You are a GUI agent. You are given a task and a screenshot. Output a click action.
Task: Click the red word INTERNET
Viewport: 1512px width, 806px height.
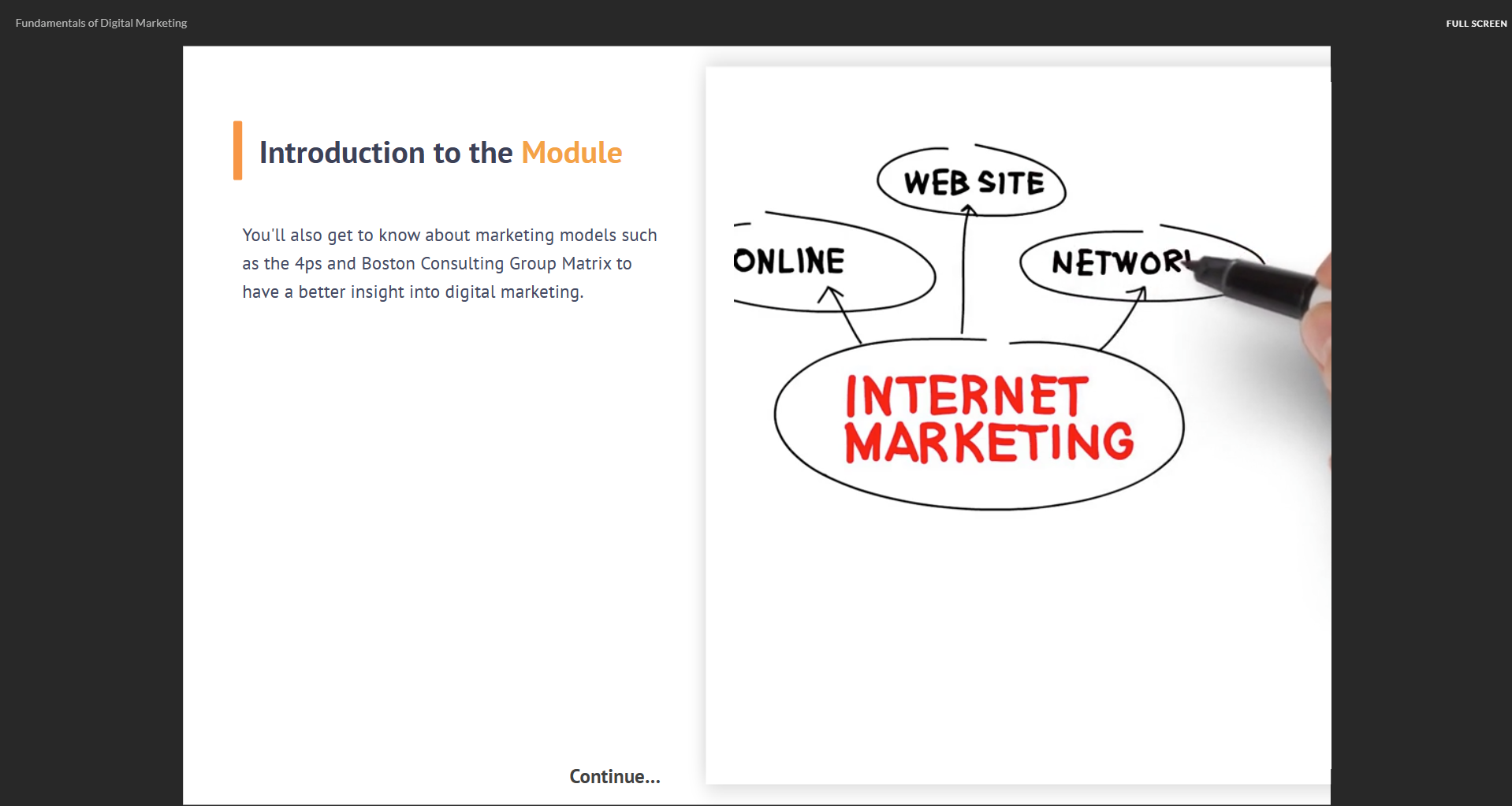(x=966, y=396)
